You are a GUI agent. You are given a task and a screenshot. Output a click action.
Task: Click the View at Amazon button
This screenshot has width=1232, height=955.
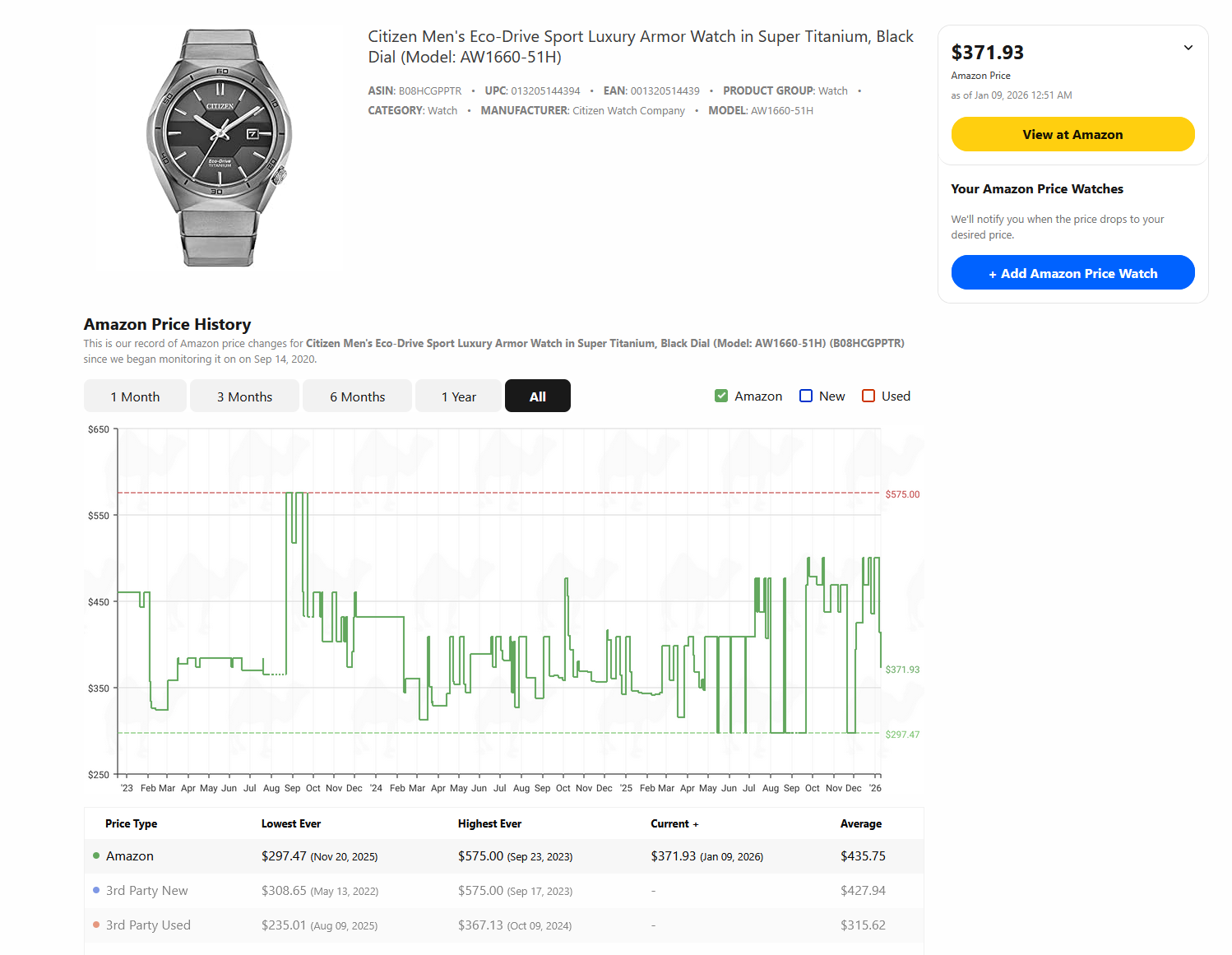pos(1072,134)
